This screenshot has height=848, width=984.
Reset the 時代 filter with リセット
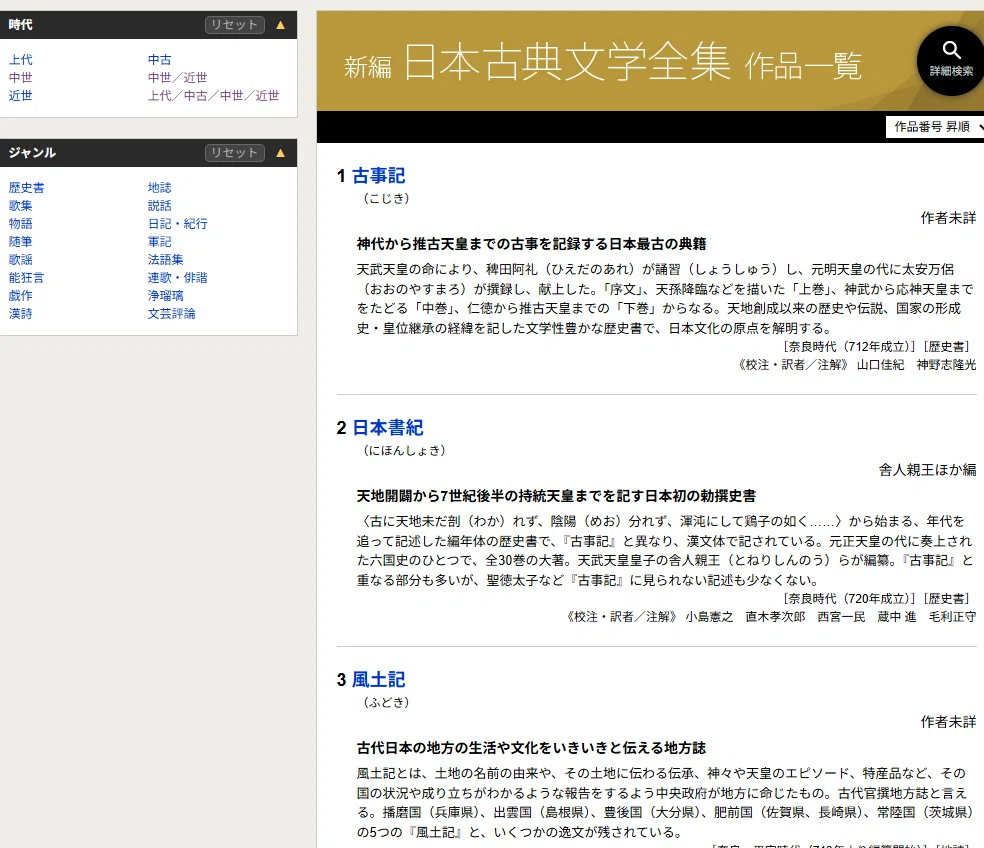(235, 25)
